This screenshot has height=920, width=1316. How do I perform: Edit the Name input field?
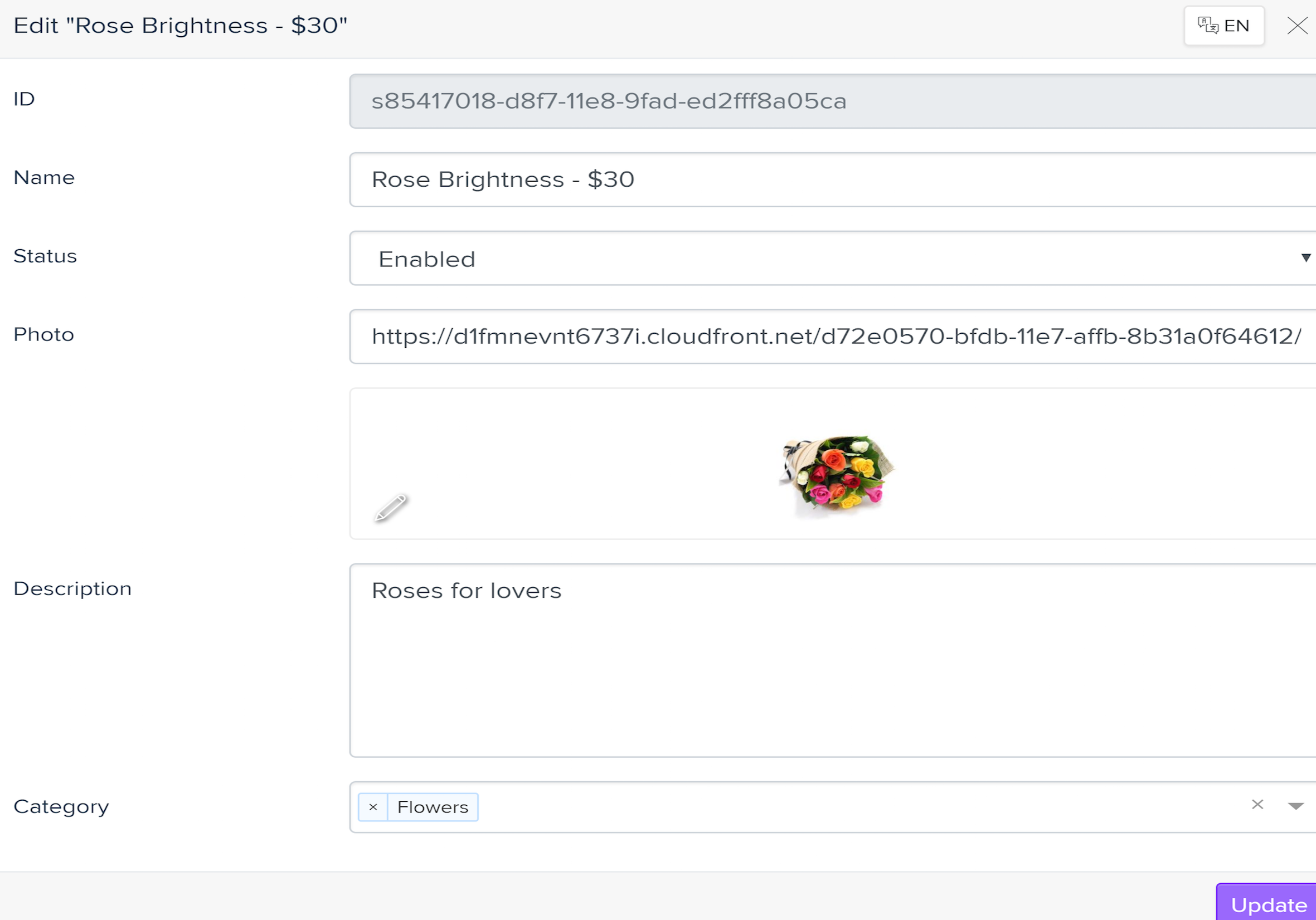click(x=833, y=179)
